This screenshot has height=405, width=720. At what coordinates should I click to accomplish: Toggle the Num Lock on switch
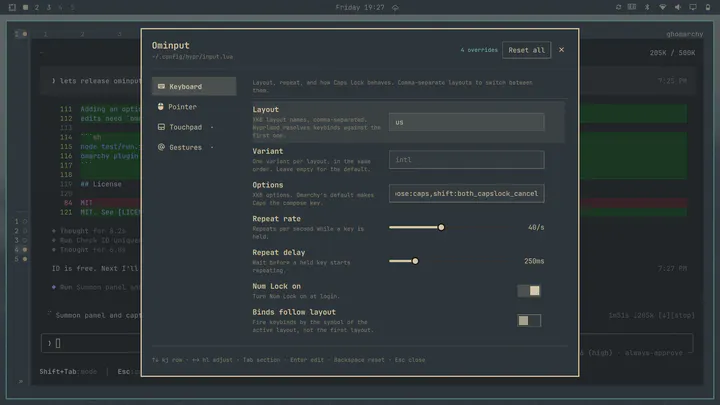pos(529,290)
